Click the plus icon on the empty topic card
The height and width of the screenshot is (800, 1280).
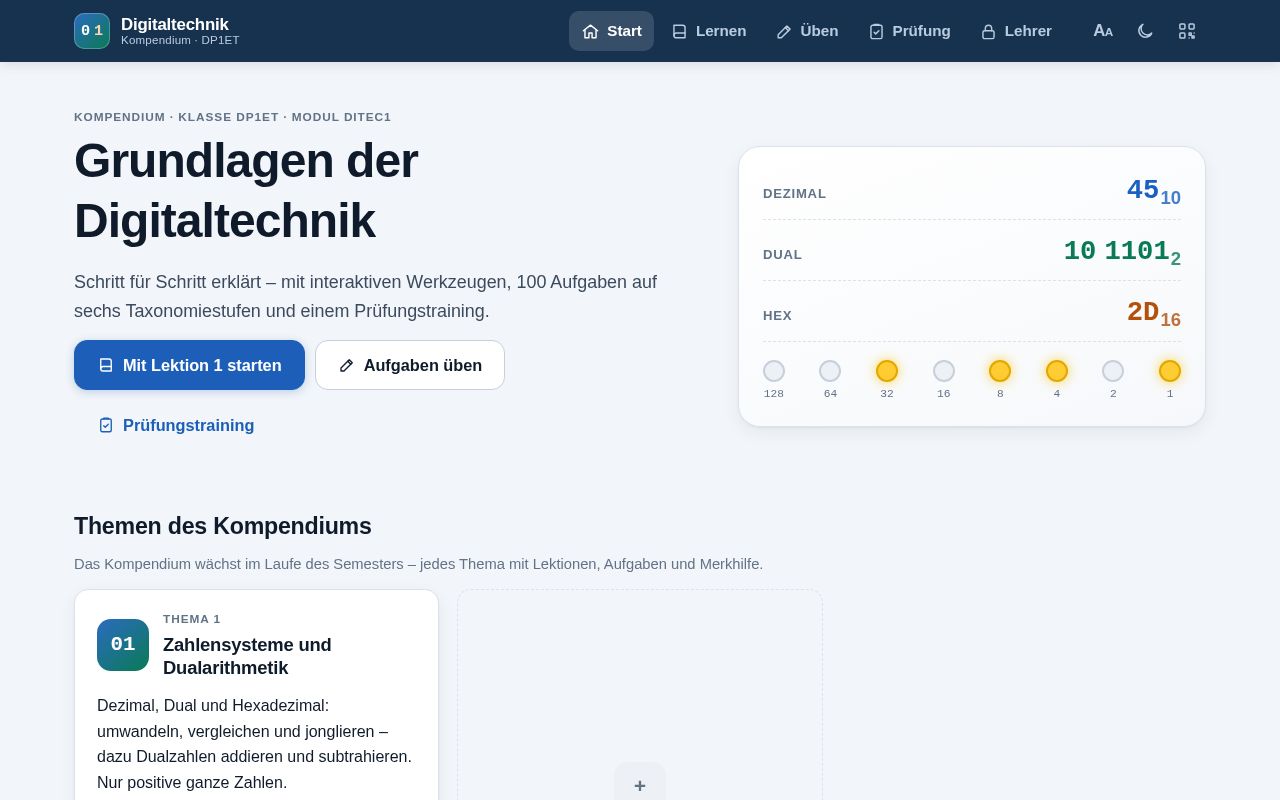pos(640,786)
